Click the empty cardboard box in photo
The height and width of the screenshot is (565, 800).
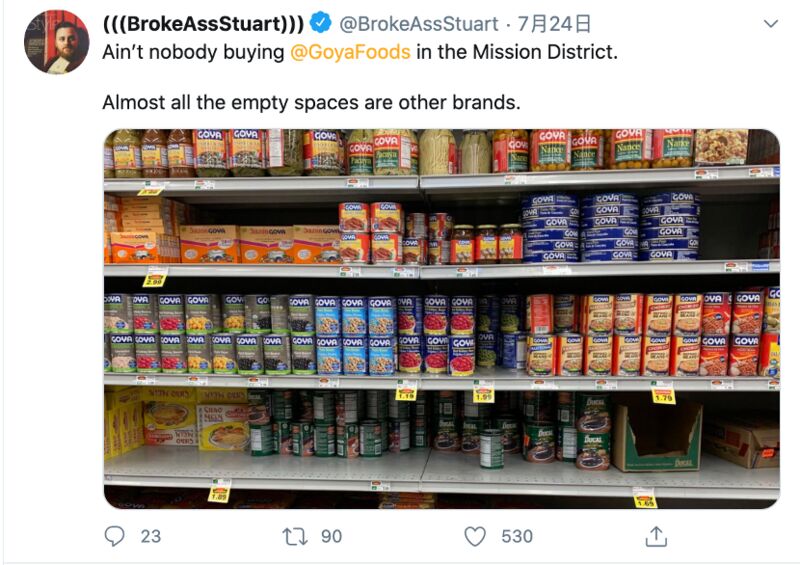tap(657, 436)
